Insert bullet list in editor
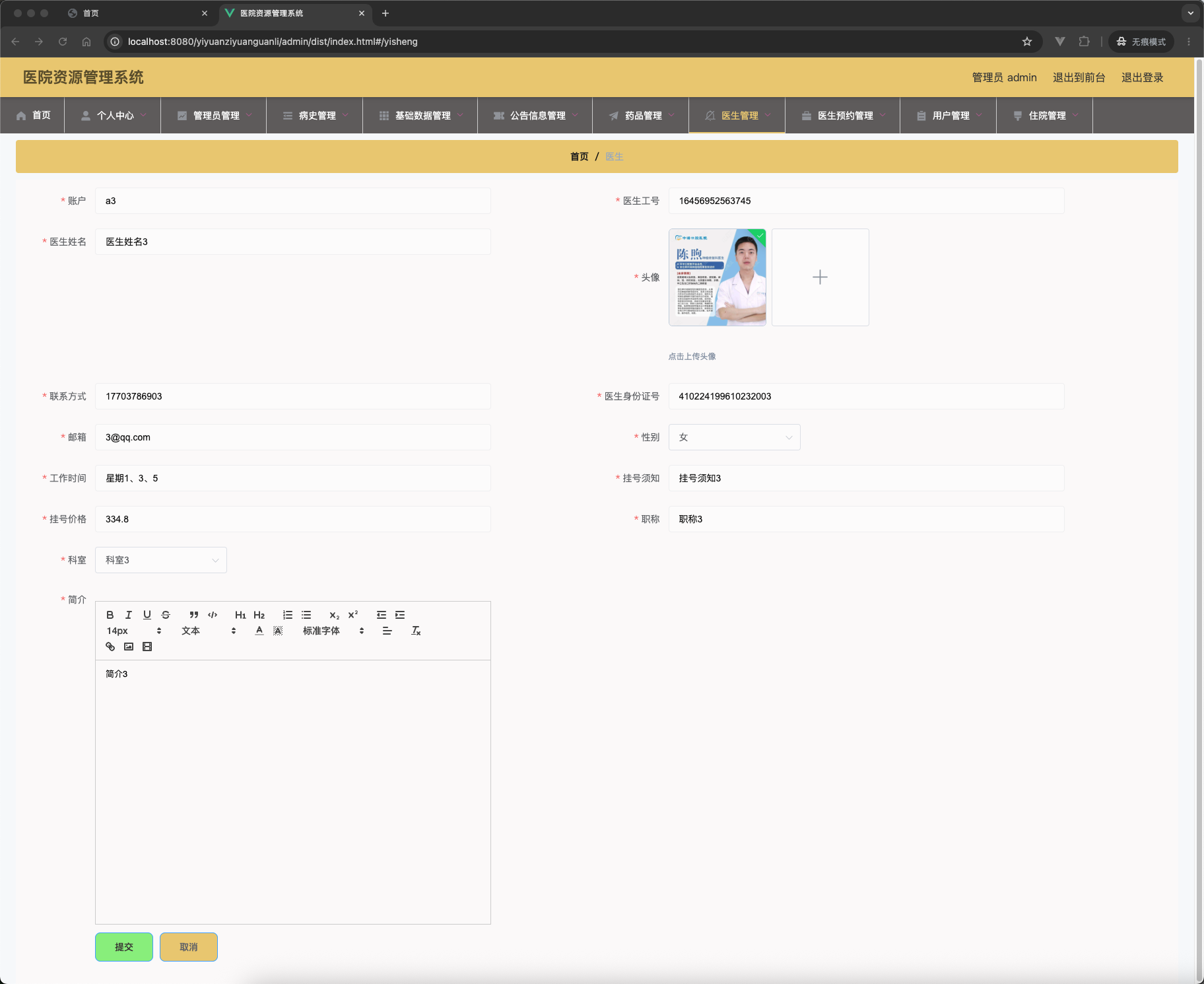This screenshot has width=1204, height=984. point(306,615)
